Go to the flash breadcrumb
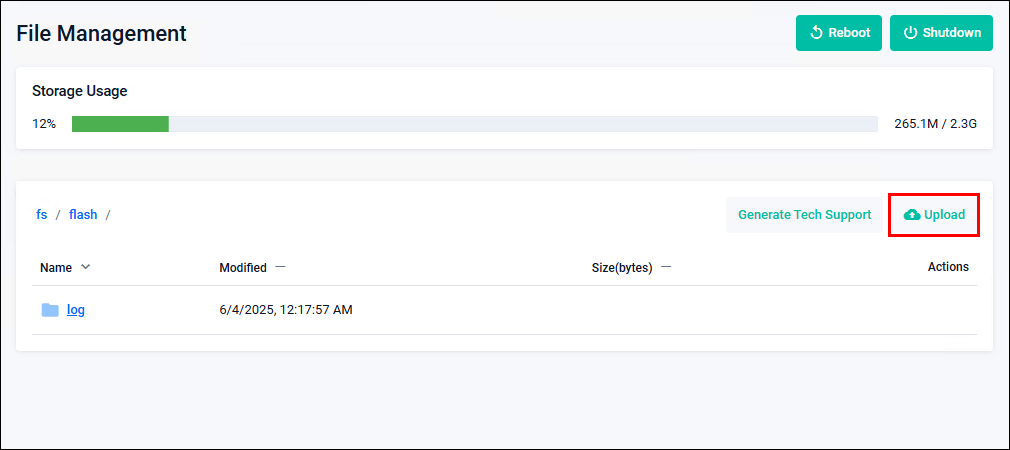 pos(83,215)
